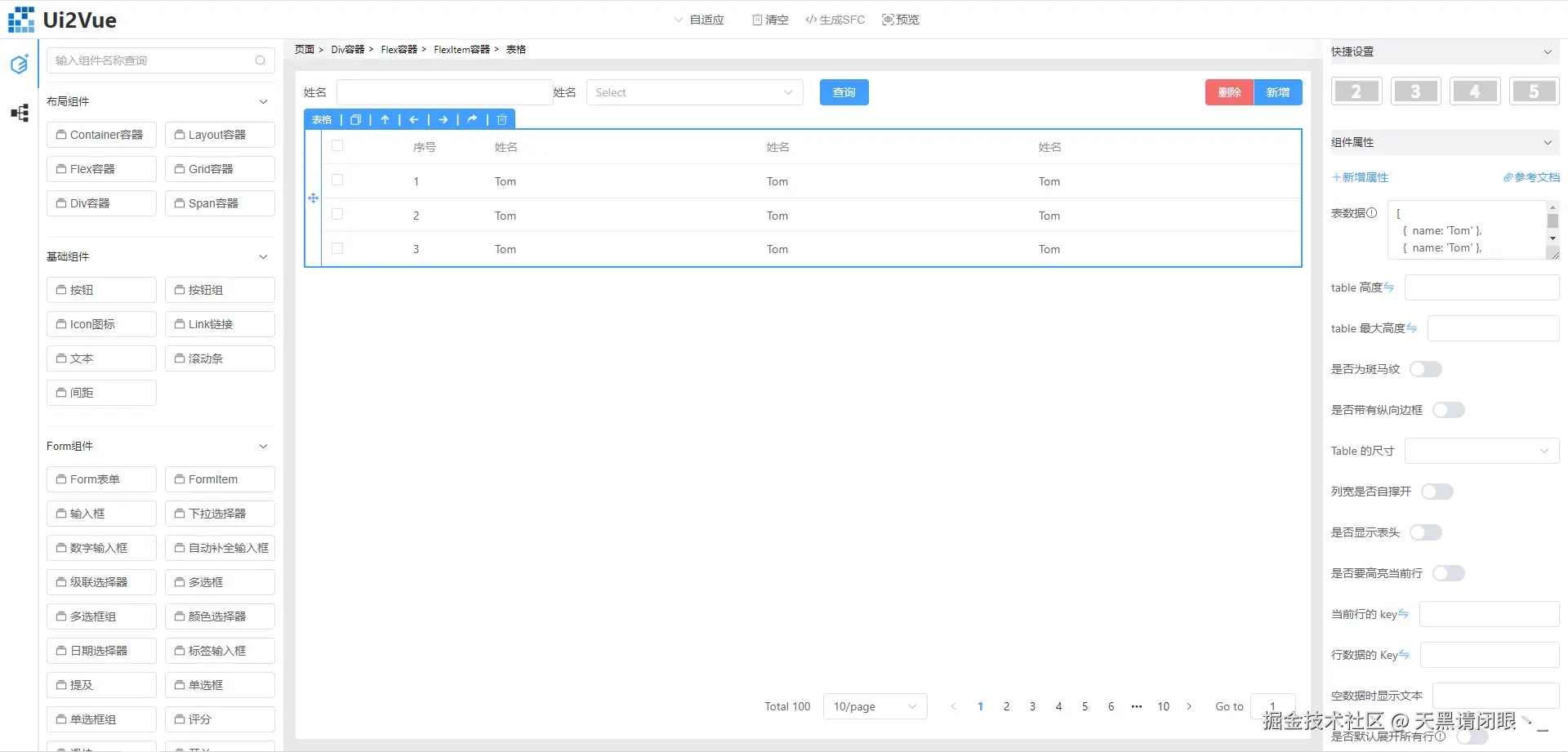Collapse the Form组件 section
The image size is (1568, 752).
click(x=263, y=446)
